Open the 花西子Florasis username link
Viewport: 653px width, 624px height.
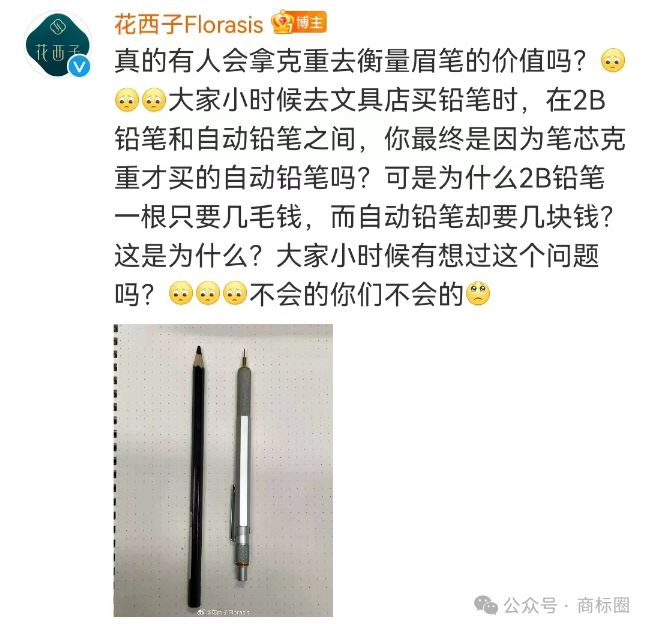click(x=189, y=24)
